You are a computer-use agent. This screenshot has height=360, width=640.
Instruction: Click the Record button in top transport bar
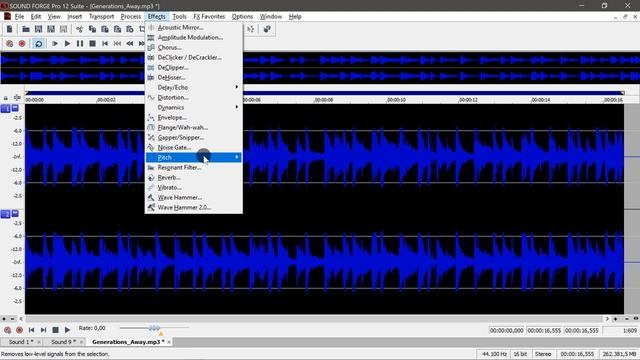click(22, 43)
